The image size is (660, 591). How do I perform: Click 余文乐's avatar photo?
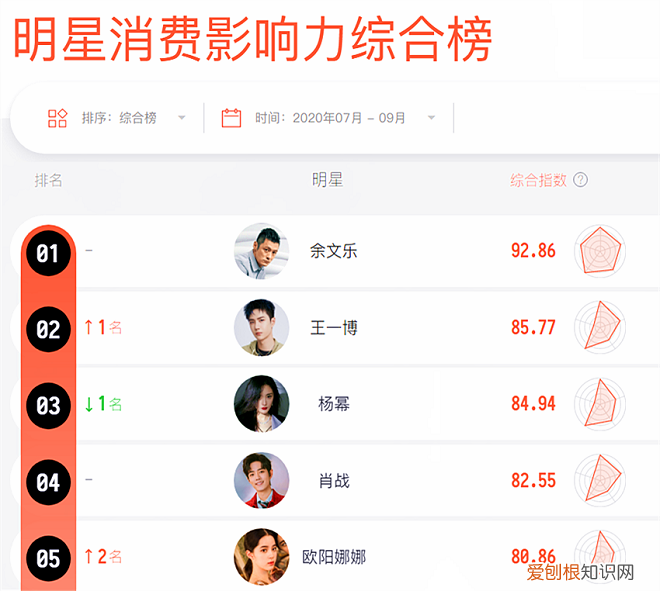(261, 251)
